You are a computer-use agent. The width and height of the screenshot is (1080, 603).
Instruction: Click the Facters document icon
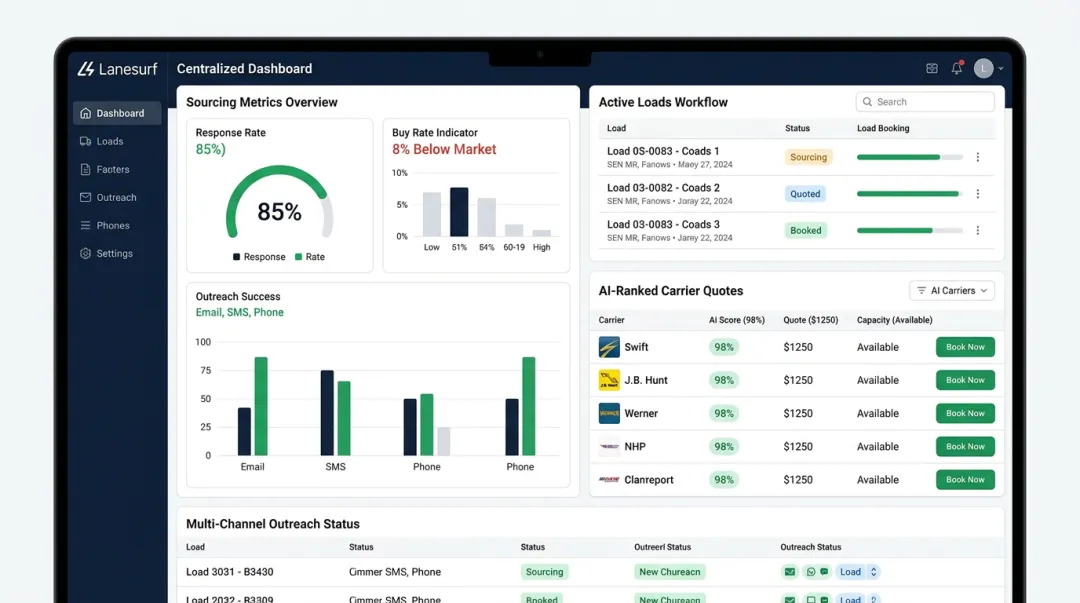85,170
